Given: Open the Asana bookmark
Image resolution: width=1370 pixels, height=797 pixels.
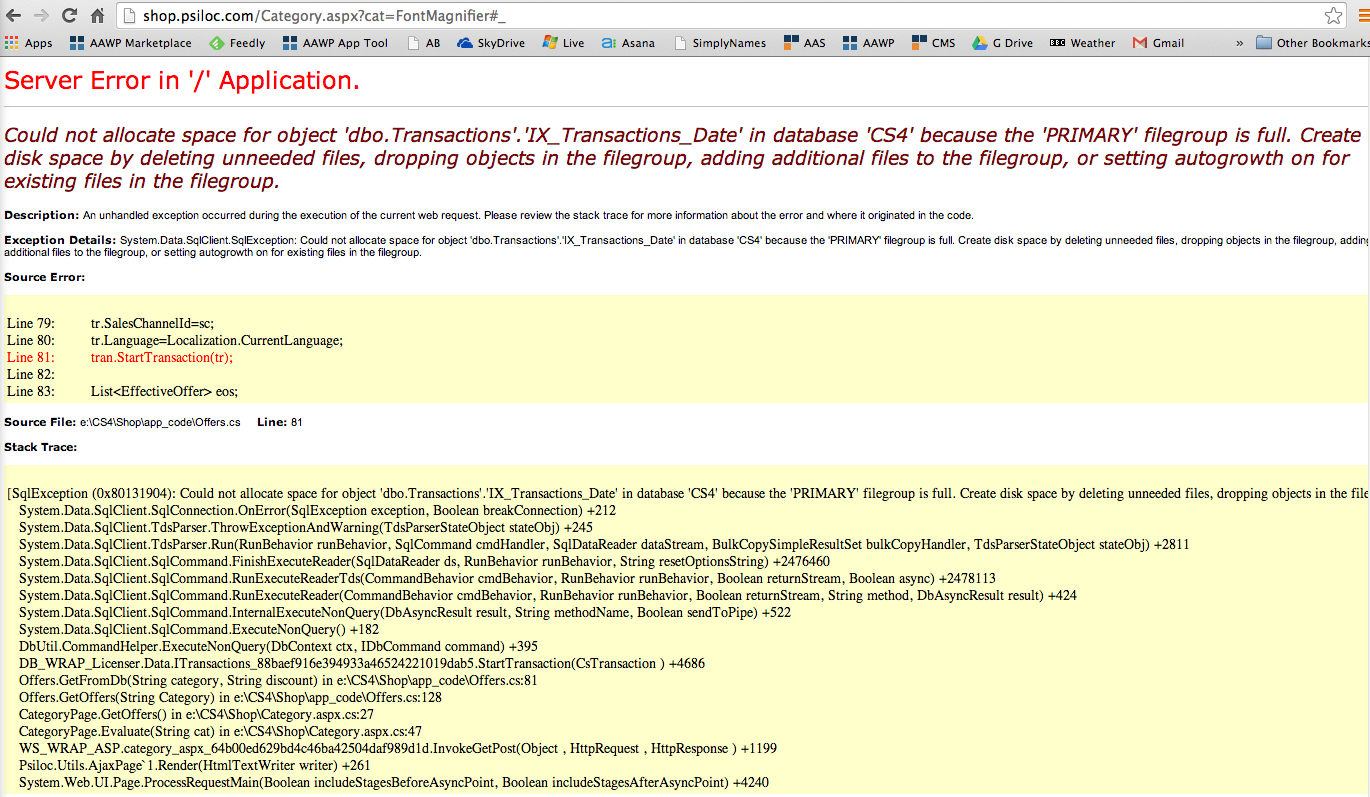Looking at the screenshot, I should click(x=628, y=43).
